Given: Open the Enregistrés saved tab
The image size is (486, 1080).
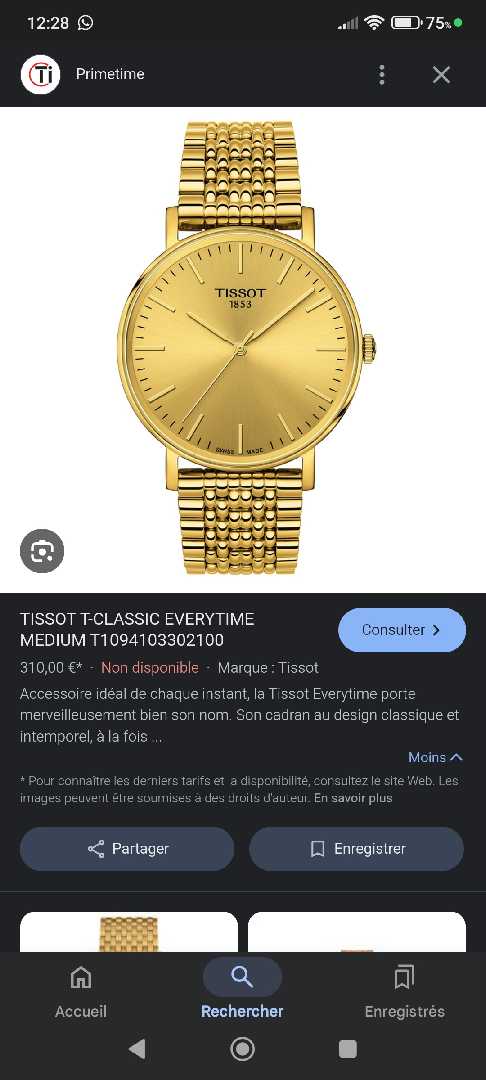Looking at the screenshot, I should [404, 992].
